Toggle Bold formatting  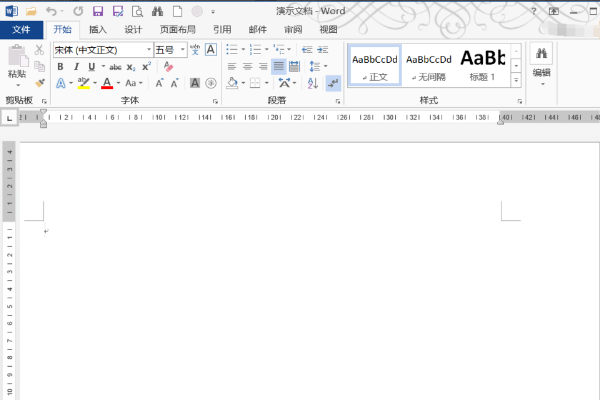pyautogui.click(x=60, y=67)
